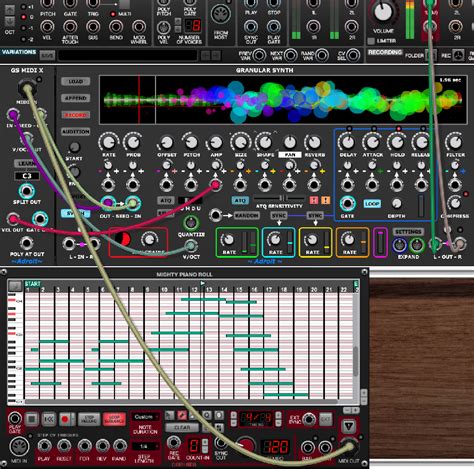Viewport: 474px width, 469px height.
Task: Click the PAN knob
Action: (290, 142)
